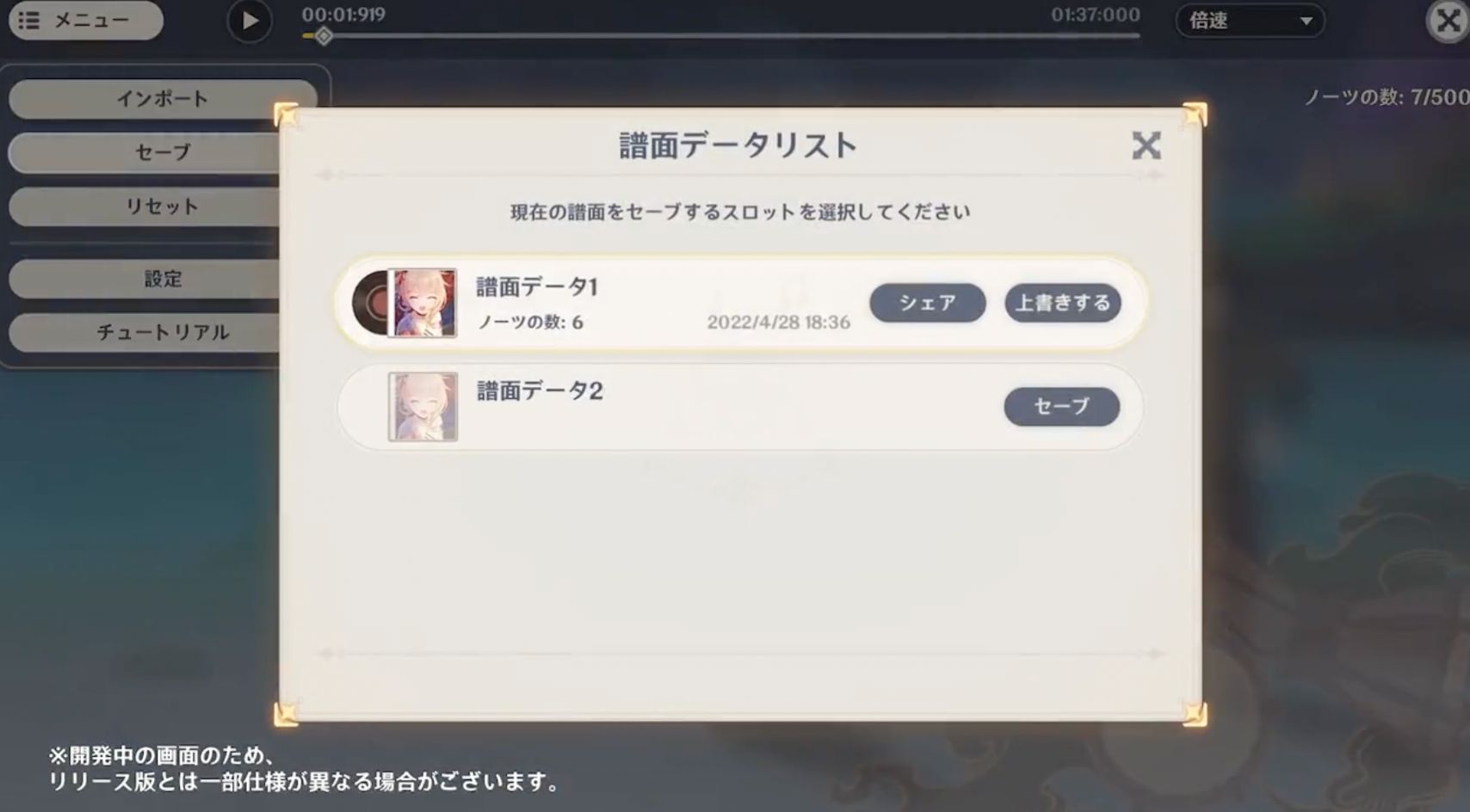The width and height of the screenshot is (1470, 812).
Task: Choose インポート from the side menu
Action: (x=163, y=99)
